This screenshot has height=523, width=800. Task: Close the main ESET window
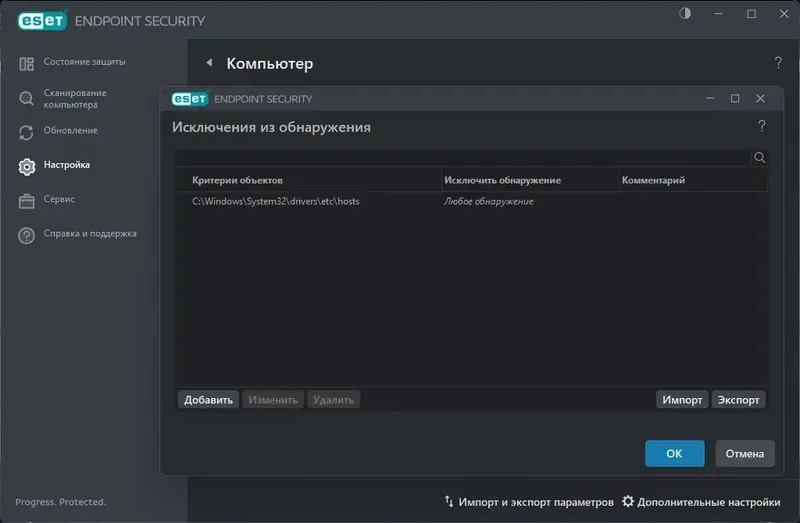784,14
